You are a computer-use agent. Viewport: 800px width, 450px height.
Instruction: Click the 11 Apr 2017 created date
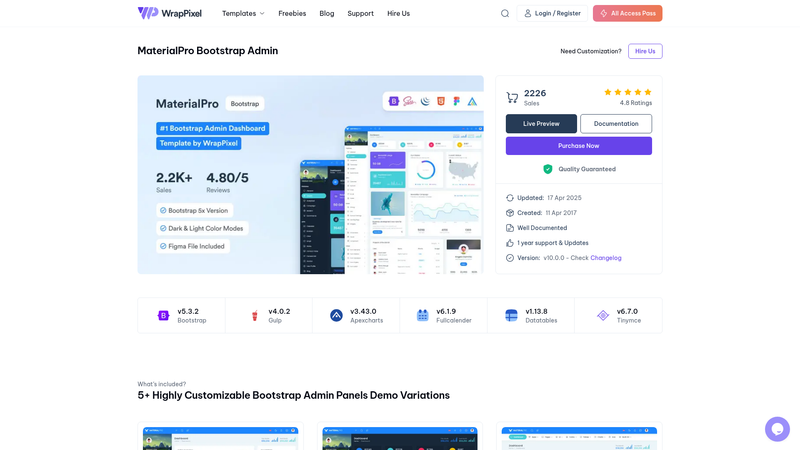coord(561,213)
